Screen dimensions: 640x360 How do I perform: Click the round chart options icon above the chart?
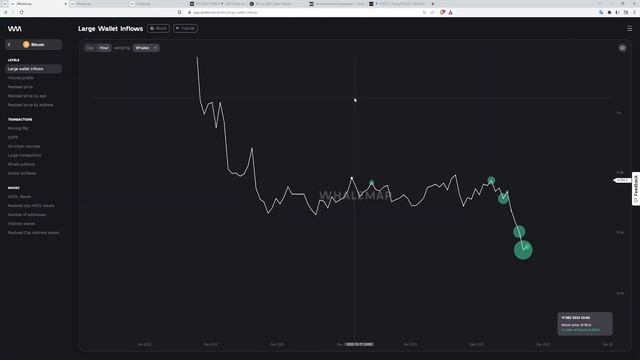(x=622, y=48)
